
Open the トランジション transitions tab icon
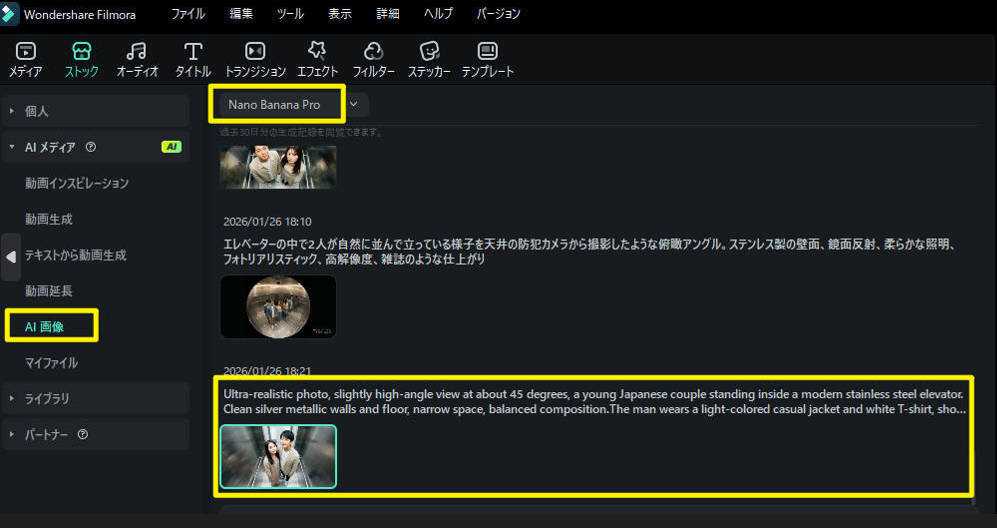click(x=255, y=51)
